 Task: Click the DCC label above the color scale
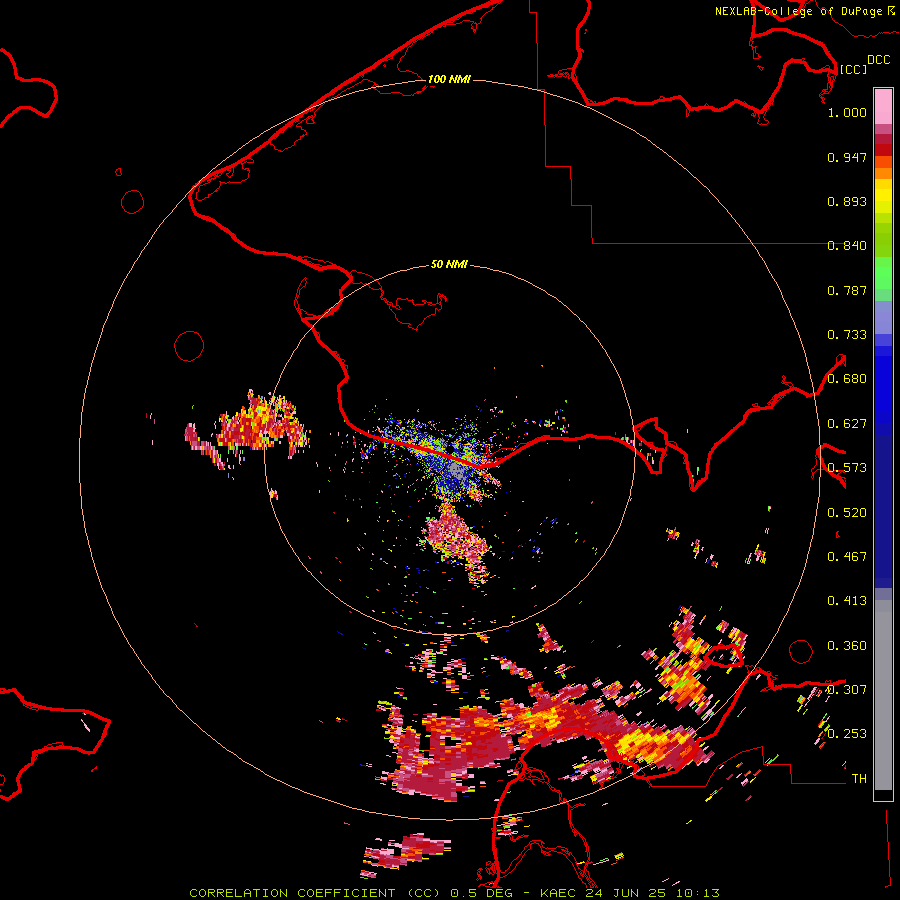[x=879, y=60]
